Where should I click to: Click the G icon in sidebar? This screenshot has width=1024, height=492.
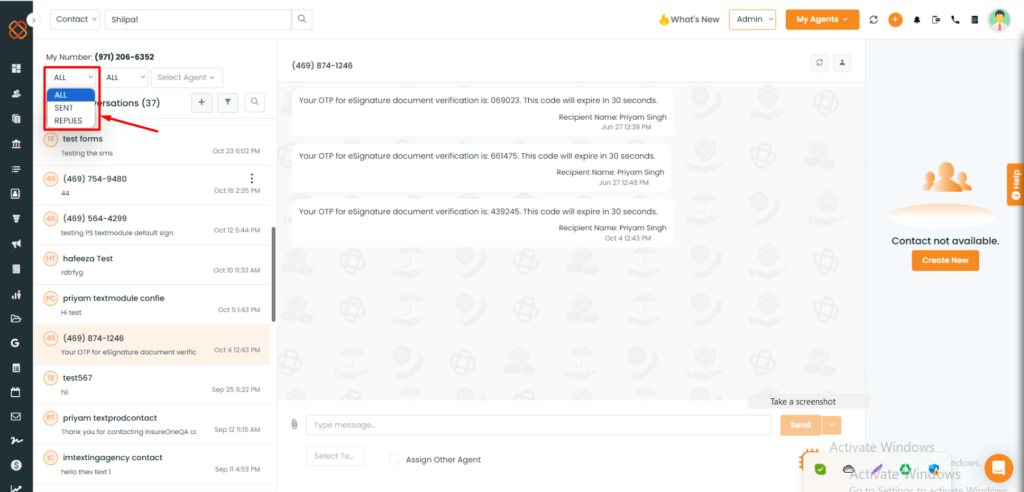(16, 343)
